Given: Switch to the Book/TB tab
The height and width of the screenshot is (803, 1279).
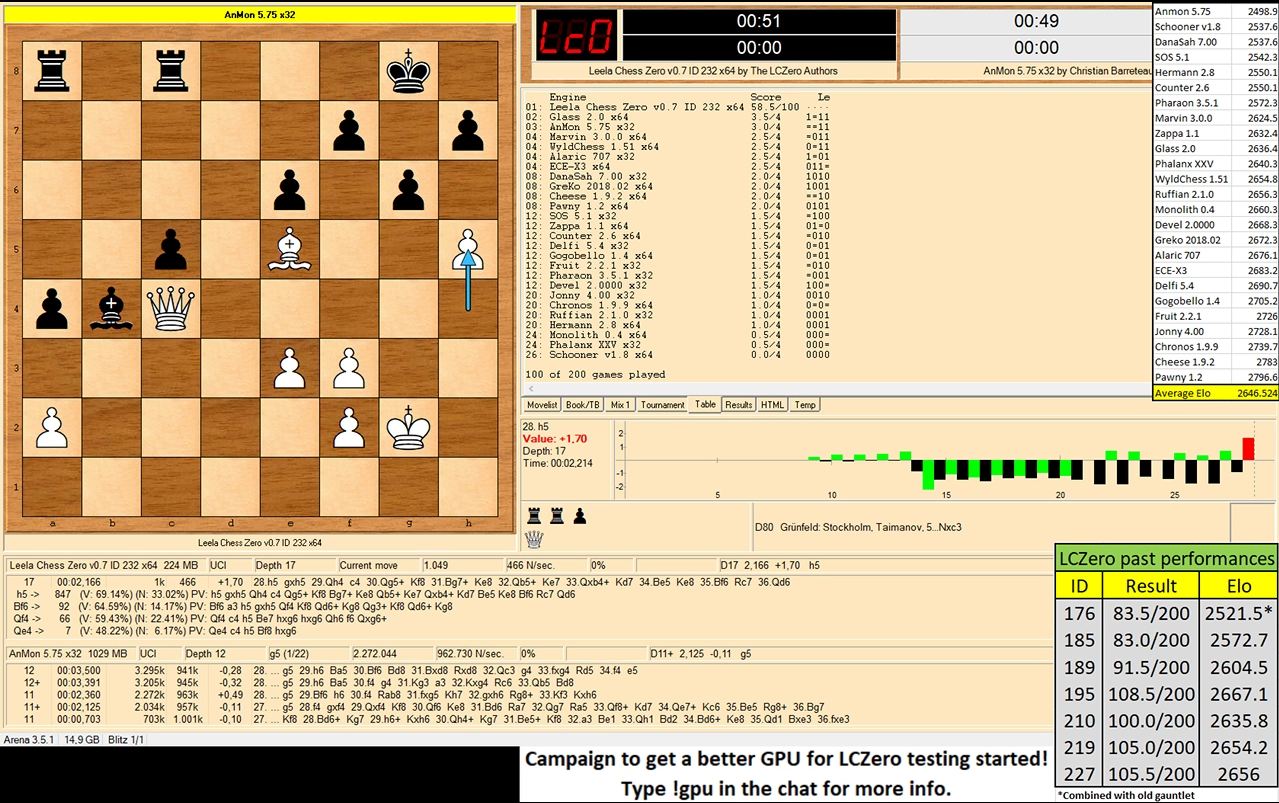Looking at the screenshot, I should [582, 405].
